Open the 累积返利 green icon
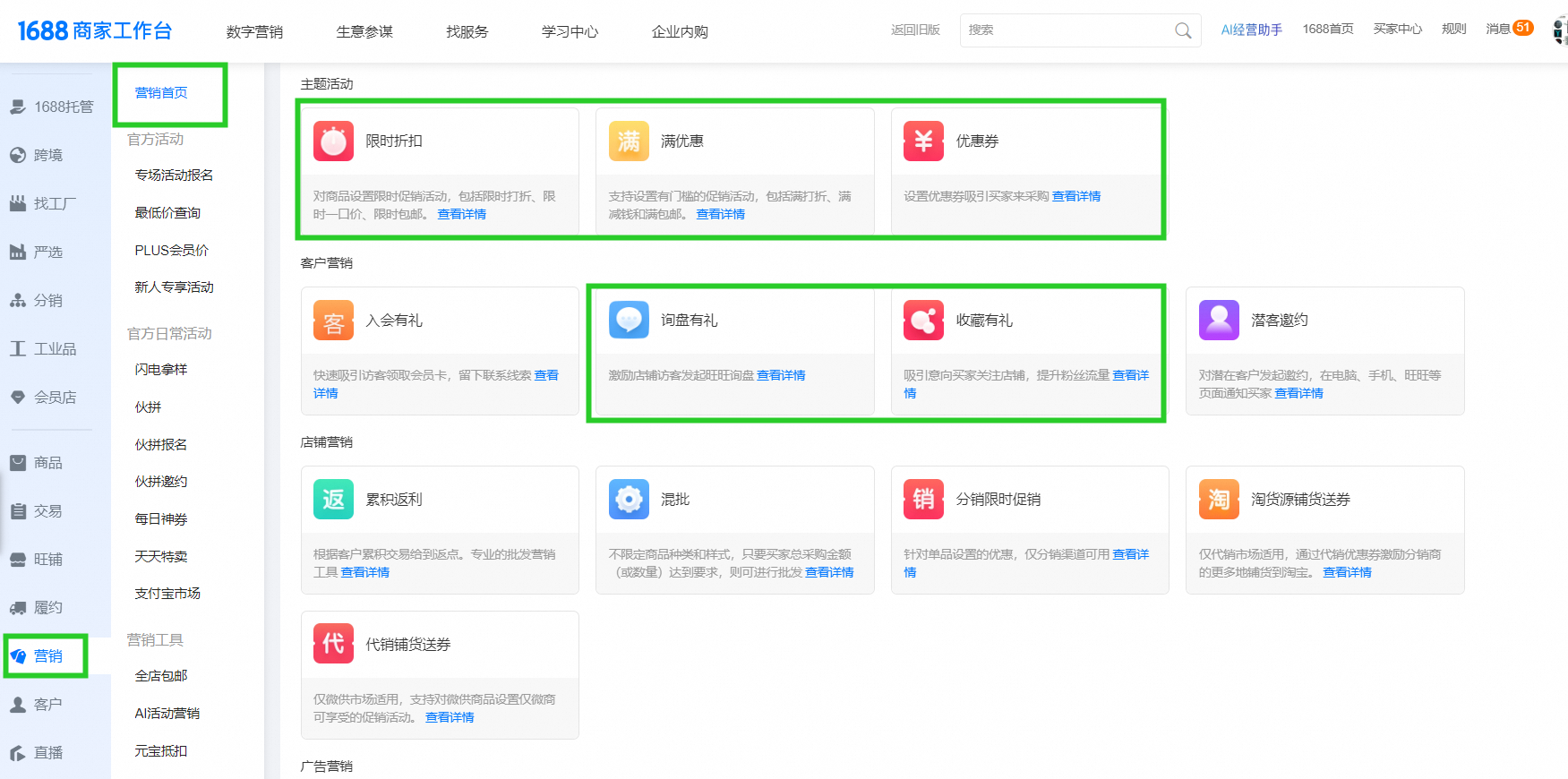This screenshot has height=779, width=1568. click(333, 500)
